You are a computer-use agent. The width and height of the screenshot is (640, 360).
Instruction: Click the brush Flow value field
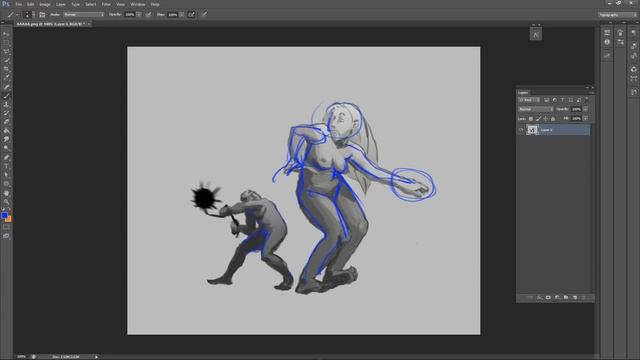[x=173, y=15]
